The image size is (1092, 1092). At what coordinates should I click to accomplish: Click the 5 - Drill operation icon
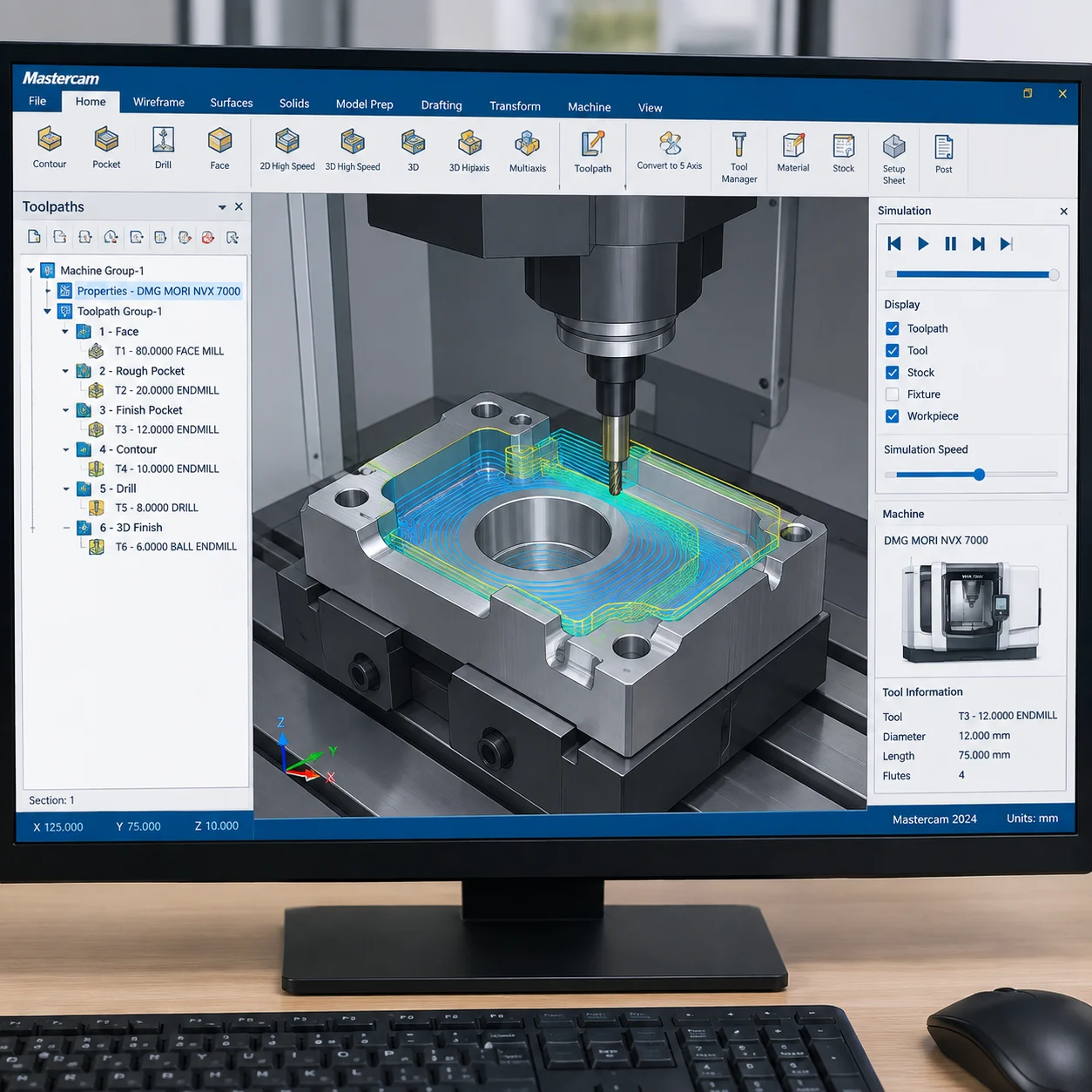[x=84, y=489]
